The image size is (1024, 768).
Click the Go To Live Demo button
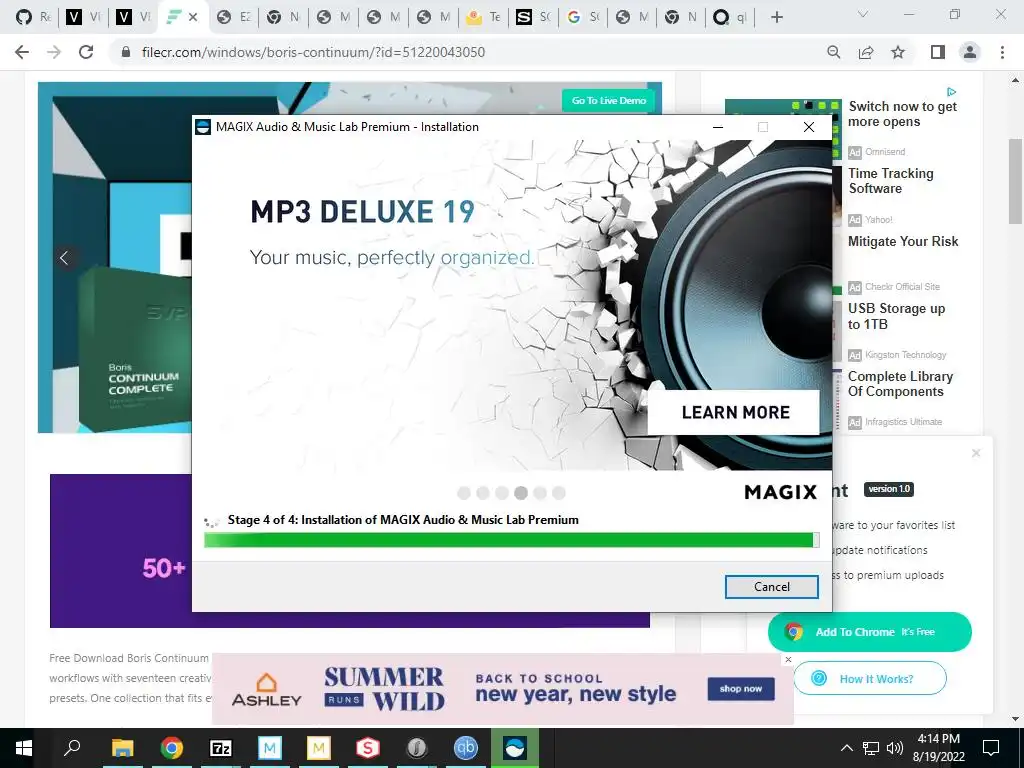609,101
